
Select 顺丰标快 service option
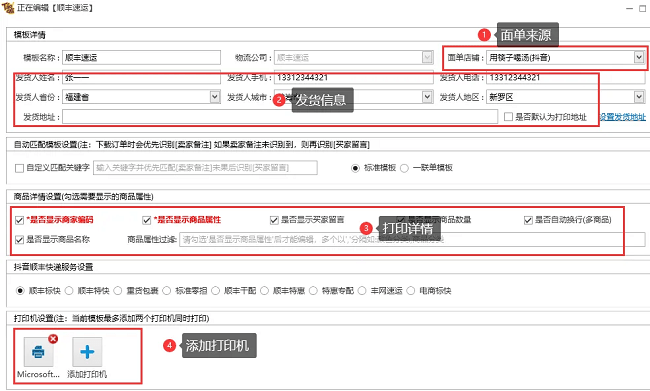click(x=20, y=291)
